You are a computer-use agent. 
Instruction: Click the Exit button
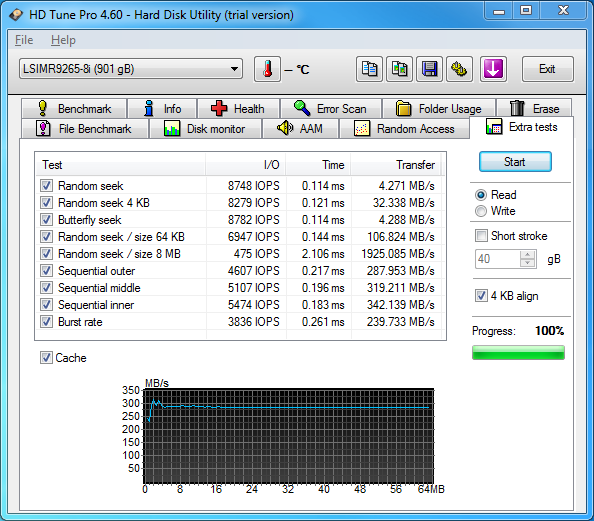point(547,69)
